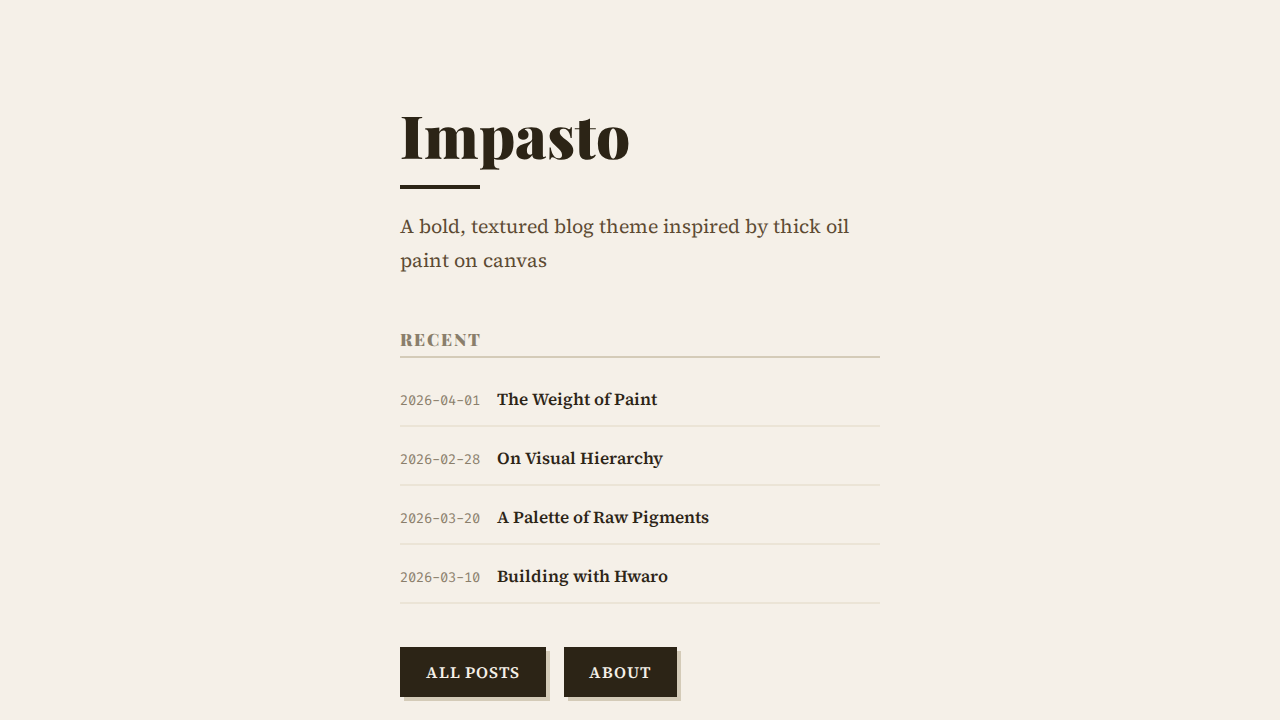This screenshot has width=1280, height=720.
Task: Click the date 2026-02-28
Action: pyautogui.click(x=440, y=458)
